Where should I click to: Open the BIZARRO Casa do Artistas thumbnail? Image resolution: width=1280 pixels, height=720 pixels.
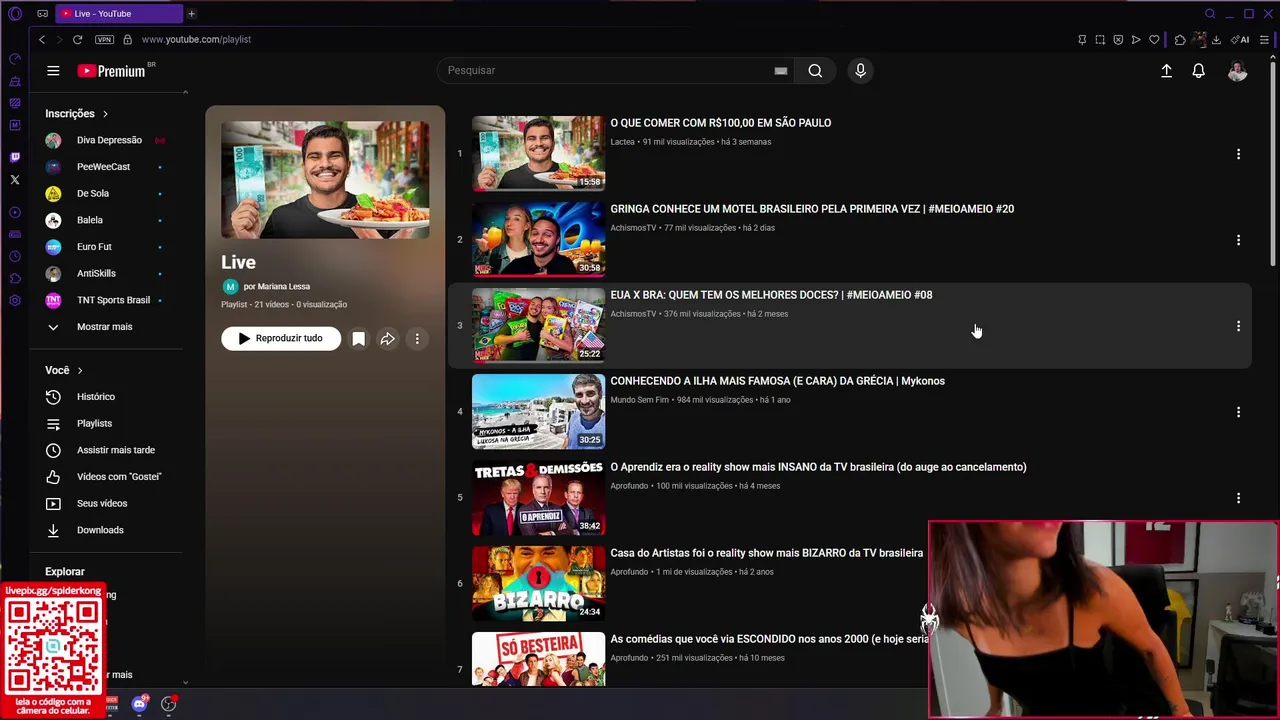[538, 583]
